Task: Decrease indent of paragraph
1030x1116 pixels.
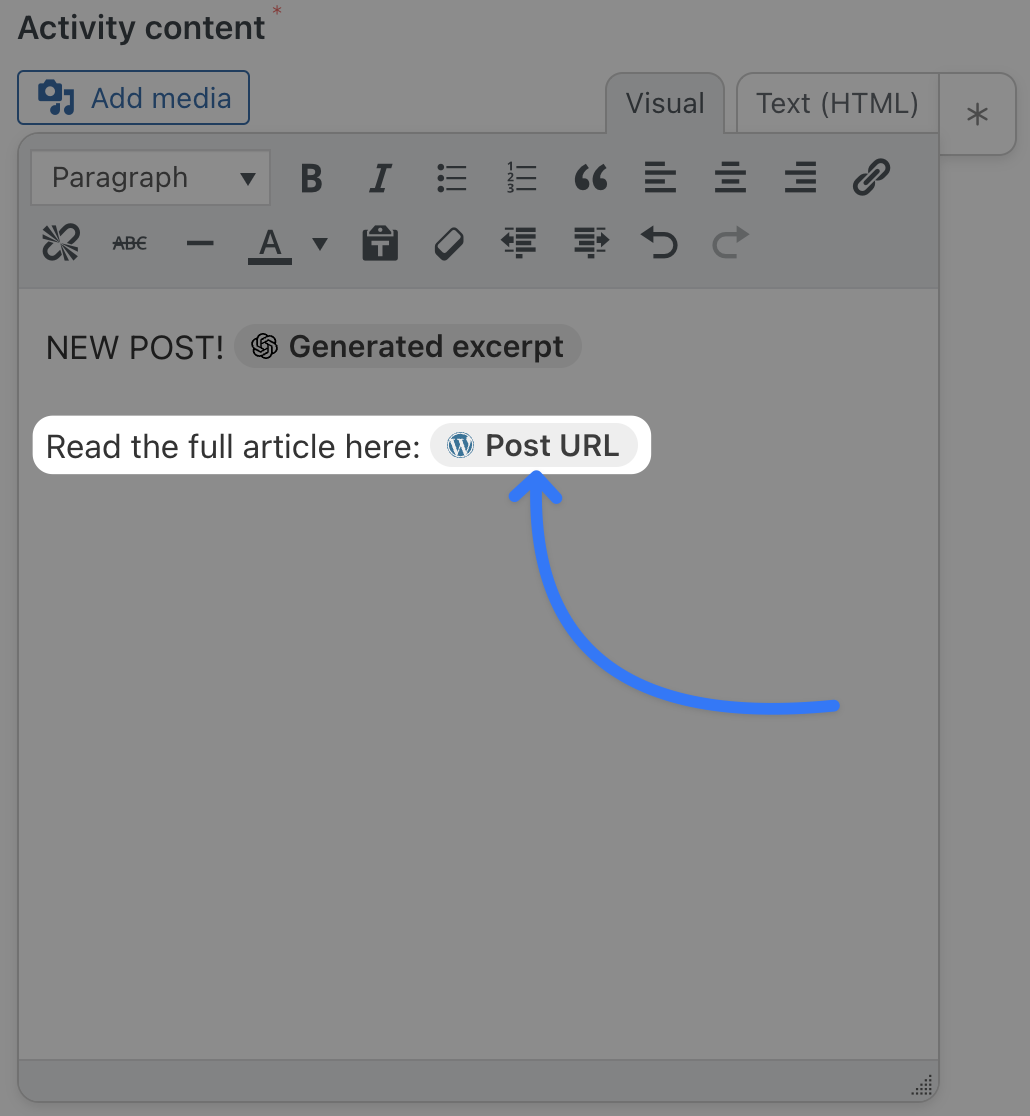Action: [519, 243]
